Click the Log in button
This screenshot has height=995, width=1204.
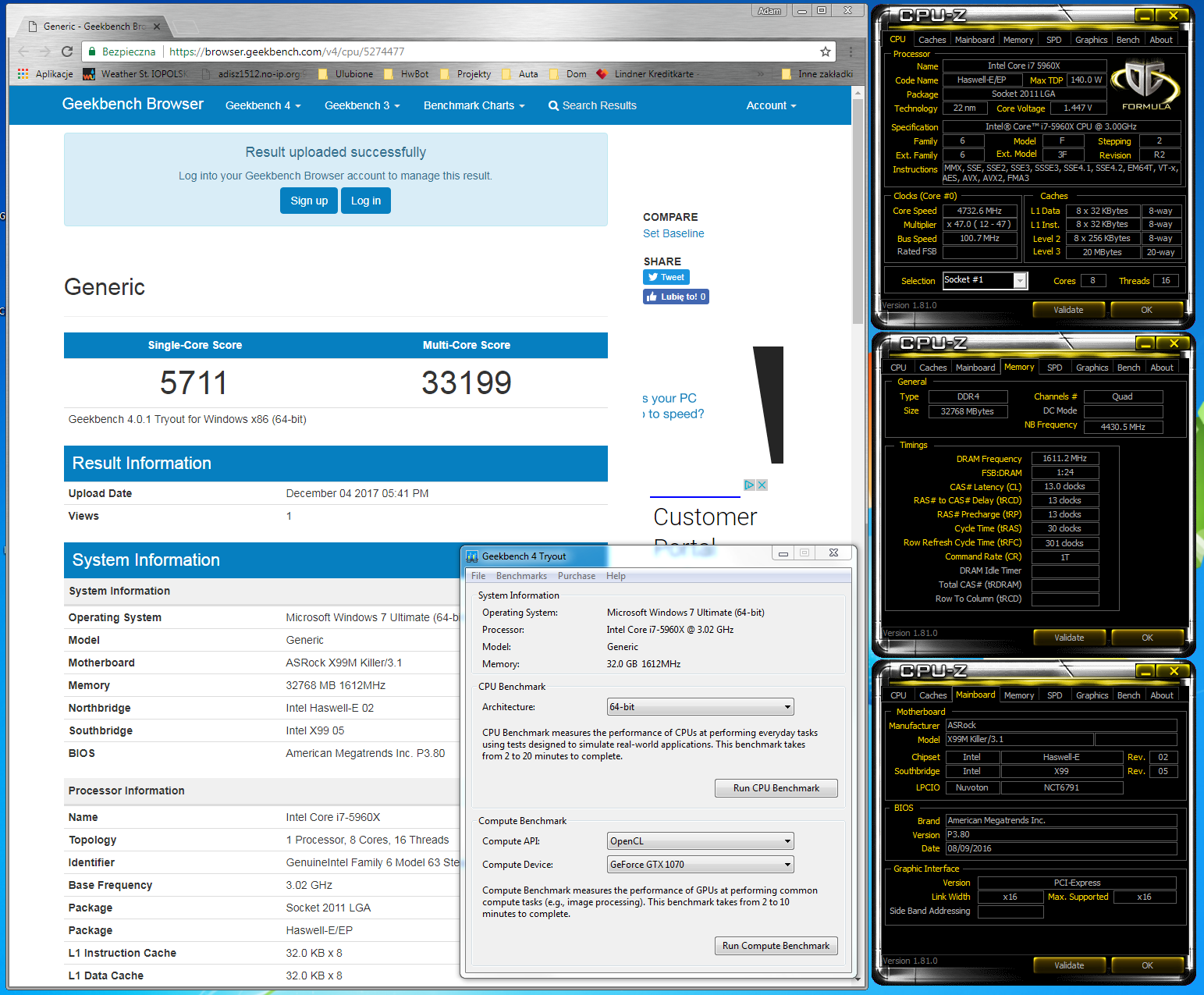(x=366, y=201)
